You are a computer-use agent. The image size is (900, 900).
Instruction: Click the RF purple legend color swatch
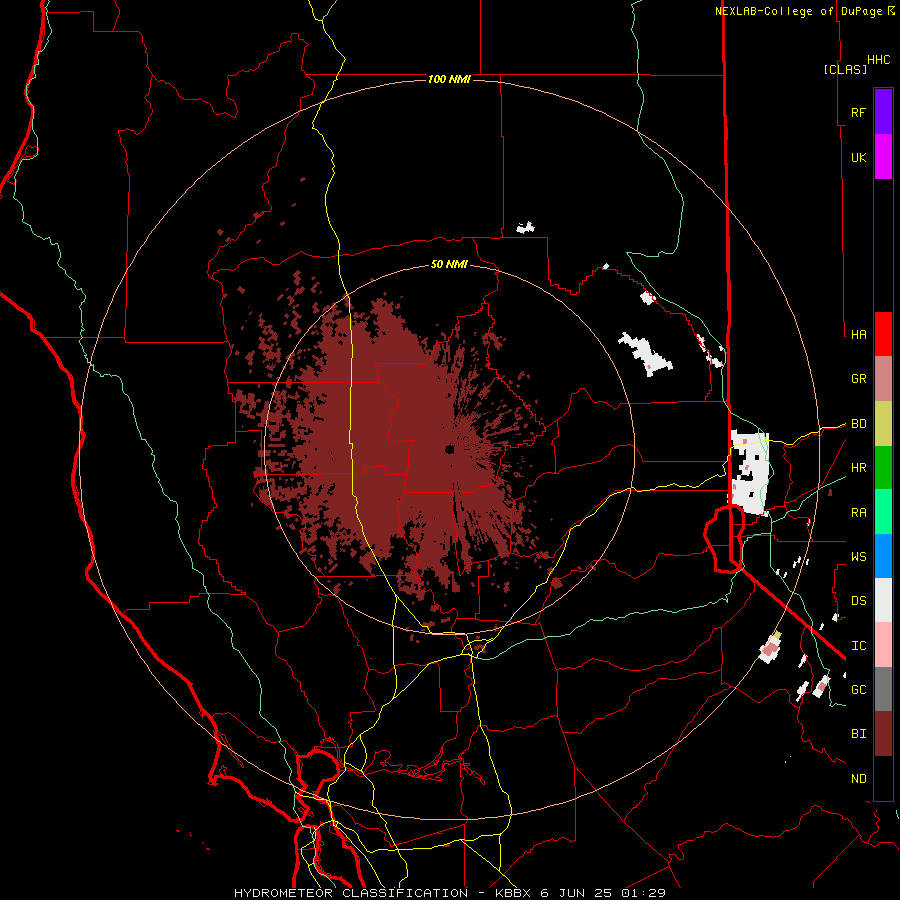883,112
